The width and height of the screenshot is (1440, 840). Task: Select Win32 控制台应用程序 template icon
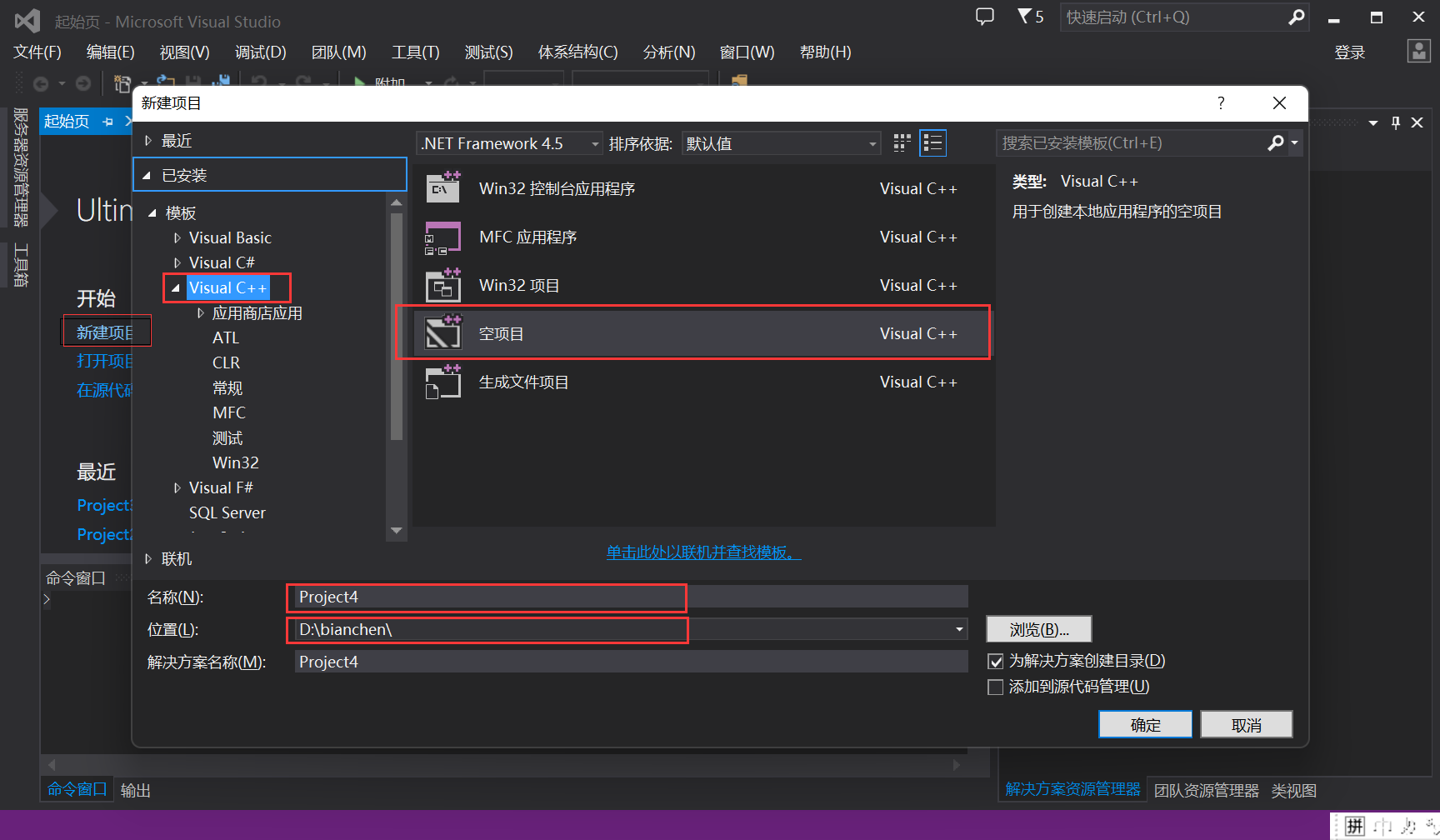coord(443,188)
